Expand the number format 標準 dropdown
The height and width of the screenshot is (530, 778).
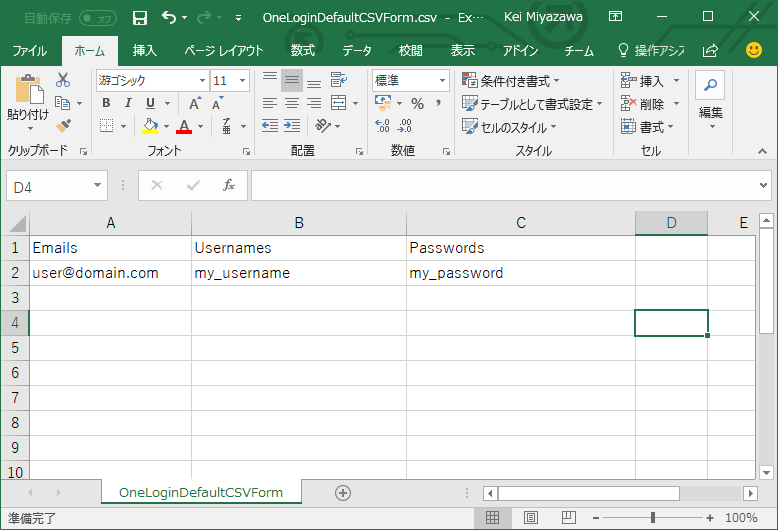click(442, 80)
